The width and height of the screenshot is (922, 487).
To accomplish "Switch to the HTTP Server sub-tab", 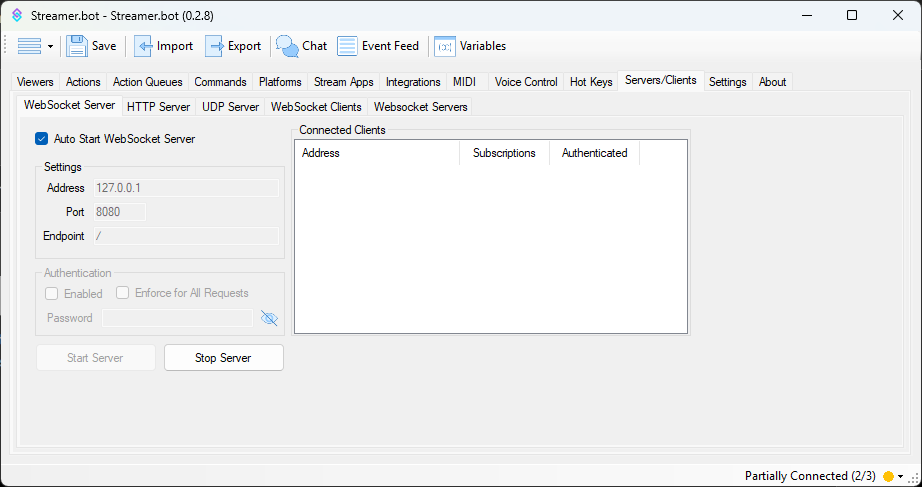I will (158, 106).
